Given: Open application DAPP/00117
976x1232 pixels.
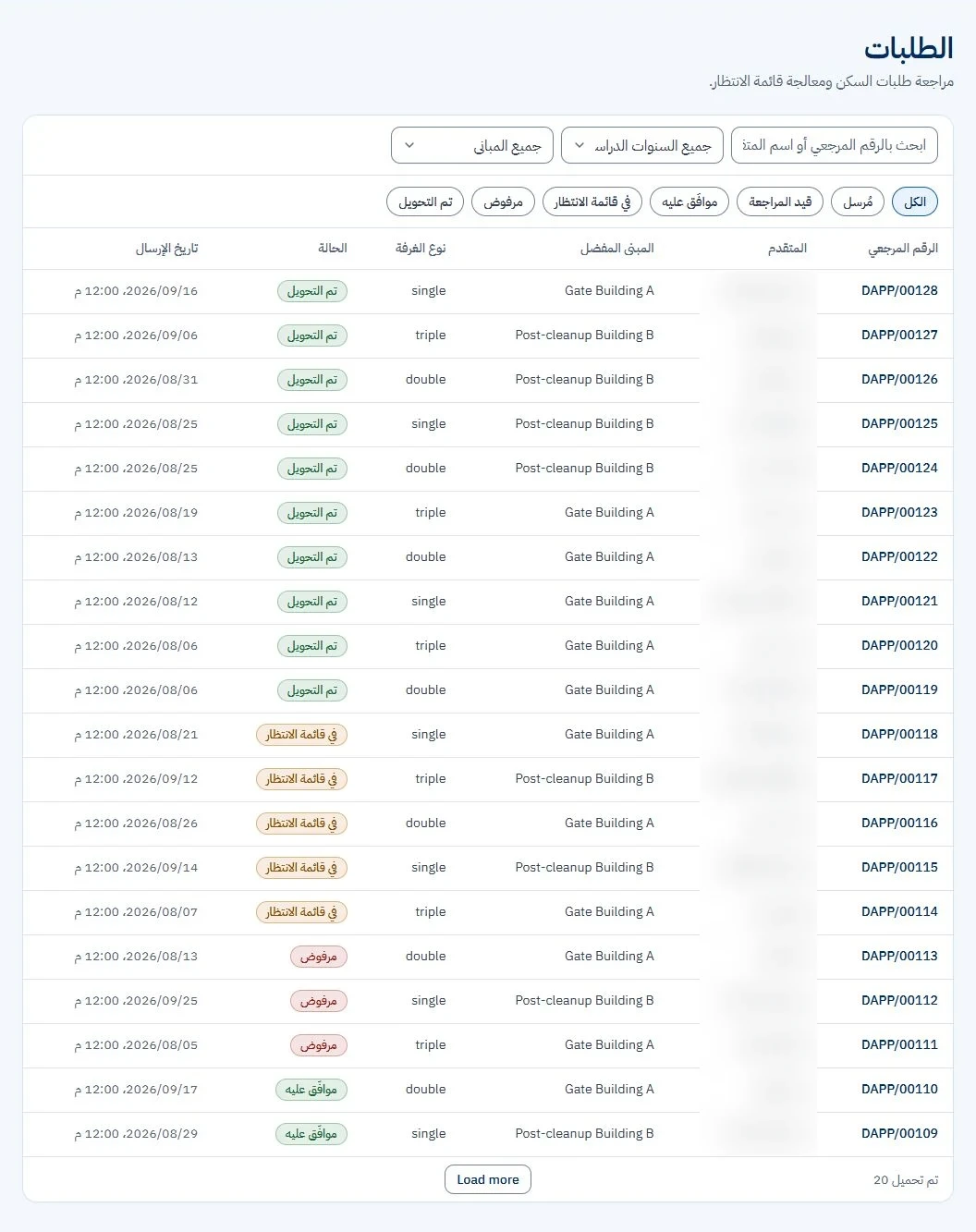Looking at the screenshot, I should pyautogui.click(x=899, y=778).
